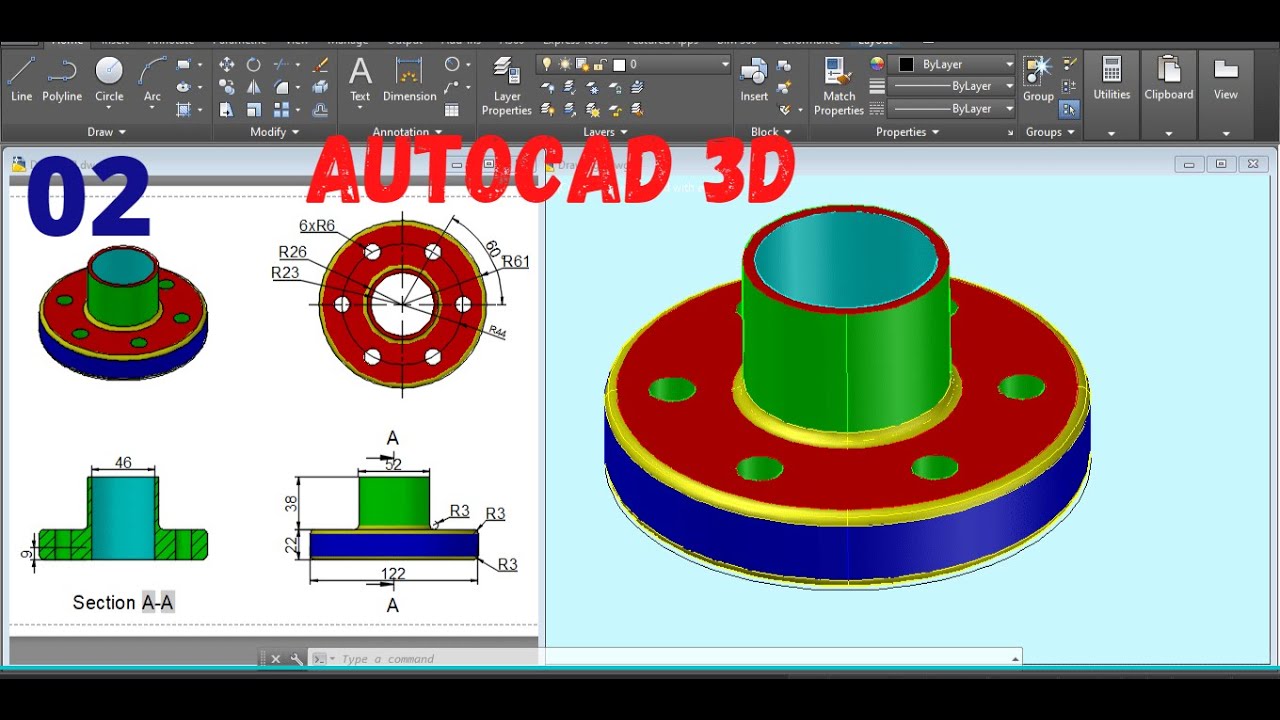1280x720 pixels.
Task: Click the Insert block icon
Action: (754, 79)
